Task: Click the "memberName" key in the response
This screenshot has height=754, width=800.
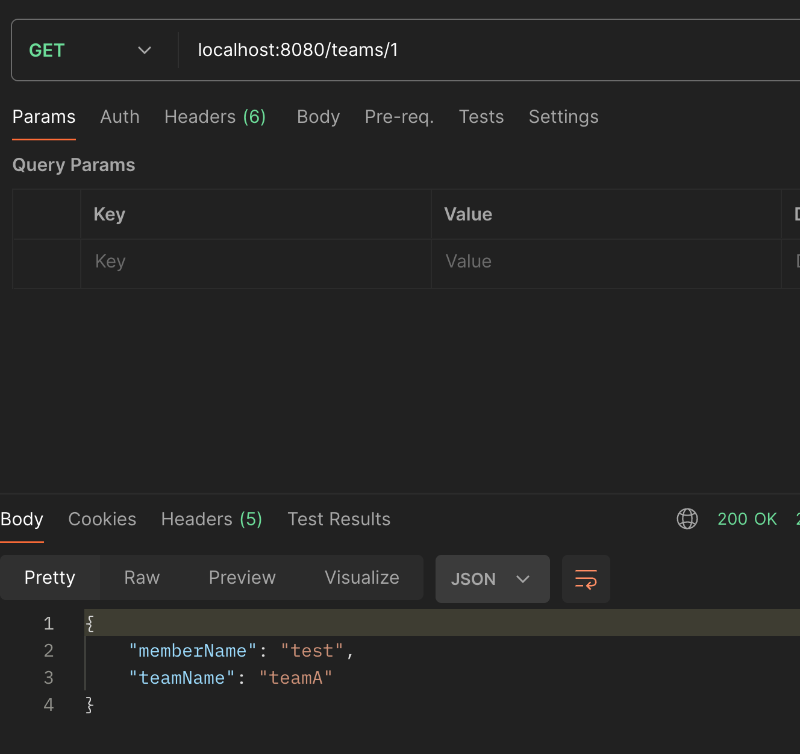Action: pos(192,651)
